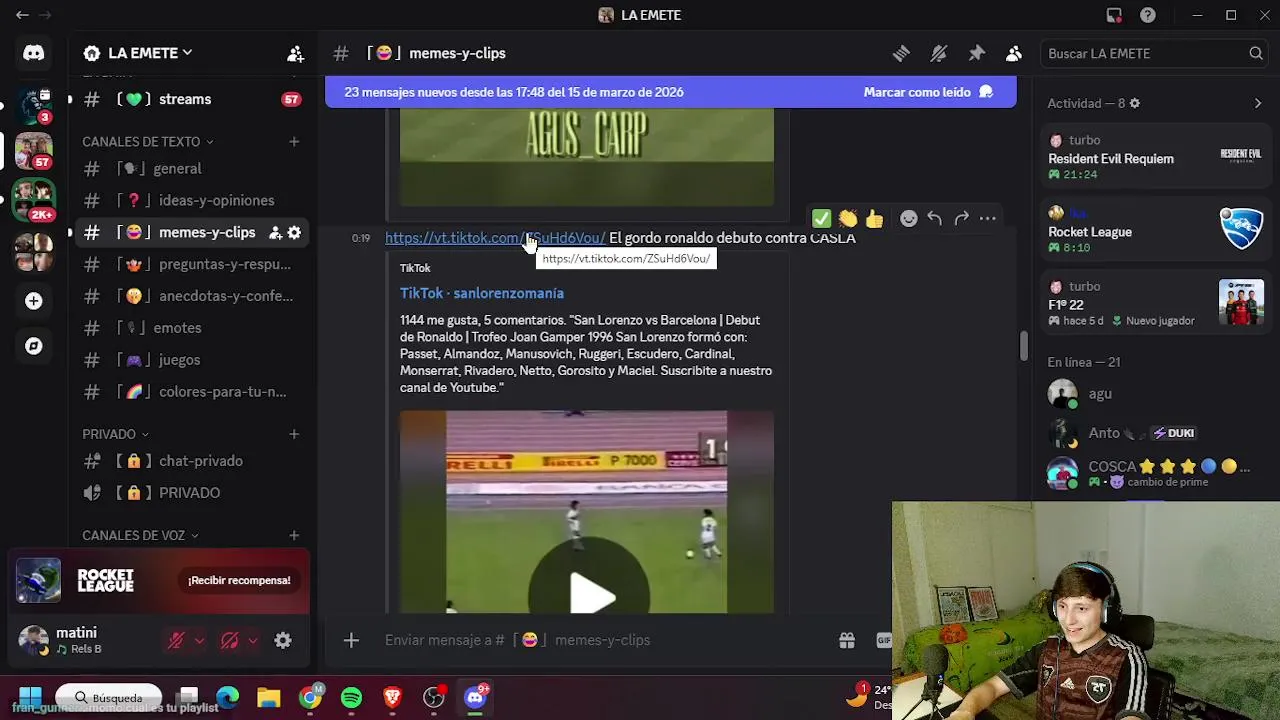This screenshot has width=1280, height=720.
Task: Toggle microphone mute in user panel
Action: pos(176,641)
